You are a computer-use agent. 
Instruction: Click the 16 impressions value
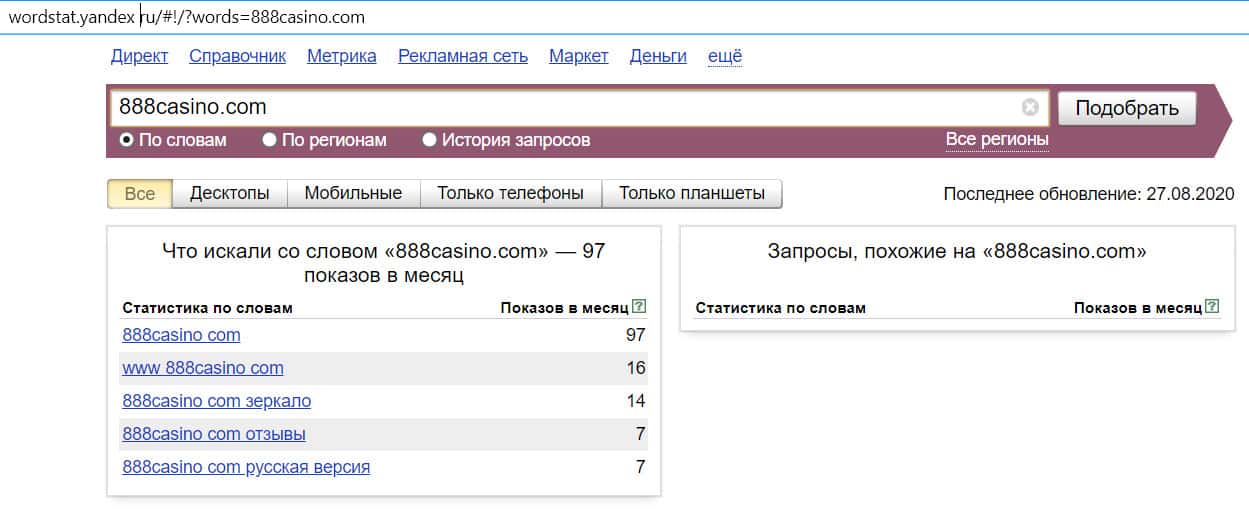pos(636,368)
